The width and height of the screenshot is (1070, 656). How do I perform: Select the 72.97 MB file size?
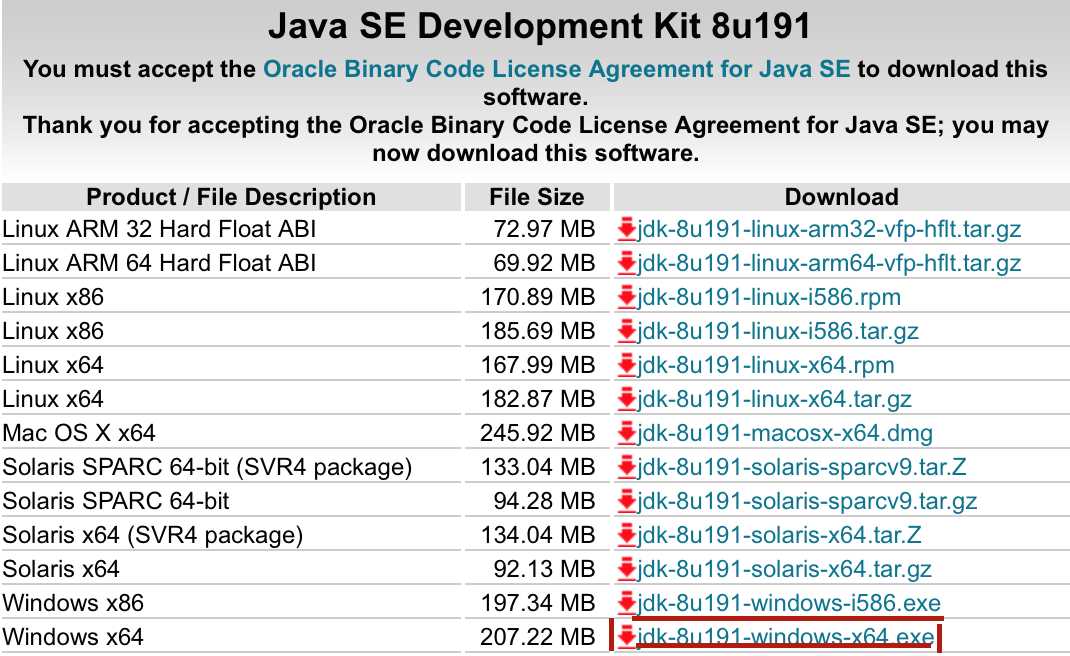pyautogui.click(x=545, y=229)
